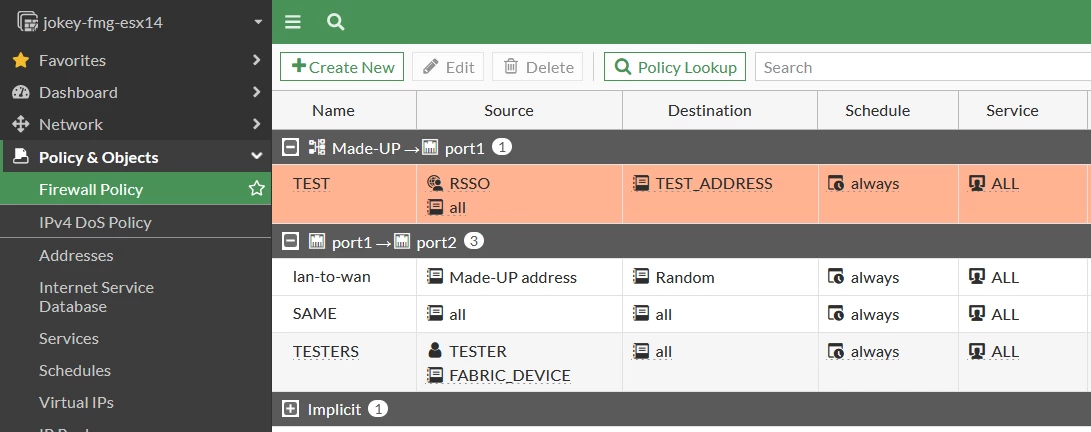
Task: Collapse the port1 to port2 group
Action: tap(290, 241)
